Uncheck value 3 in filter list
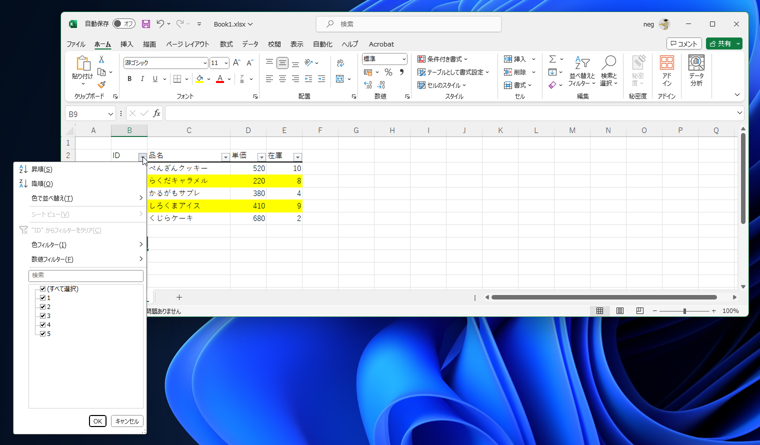The height and width of the screenshot is (445, 760). pyautogui.click(x=43, y=316)
